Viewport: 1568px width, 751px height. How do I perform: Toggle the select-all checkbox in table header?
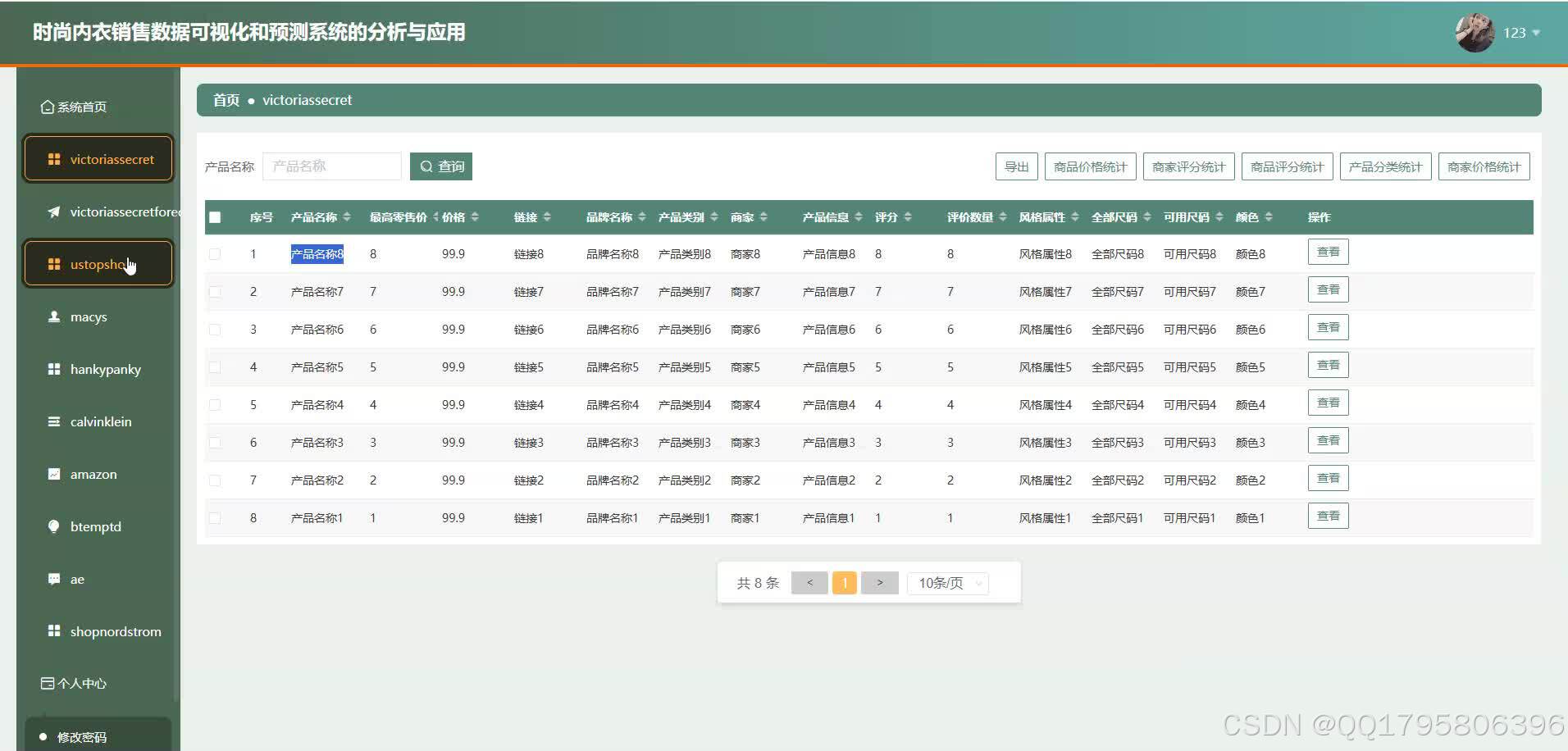tap(215, 217)
